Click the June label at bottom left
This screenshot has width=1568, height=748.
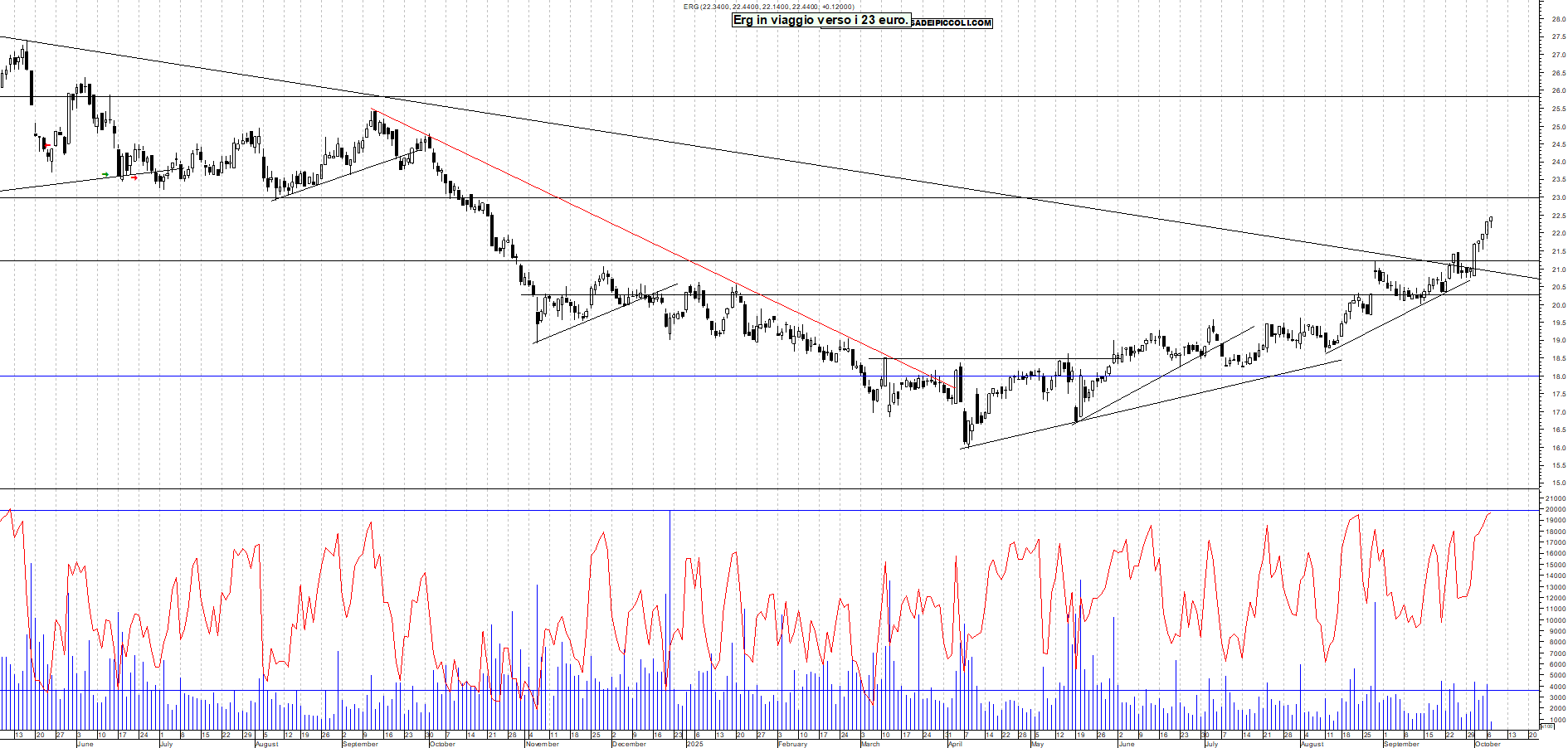(85, 744)
